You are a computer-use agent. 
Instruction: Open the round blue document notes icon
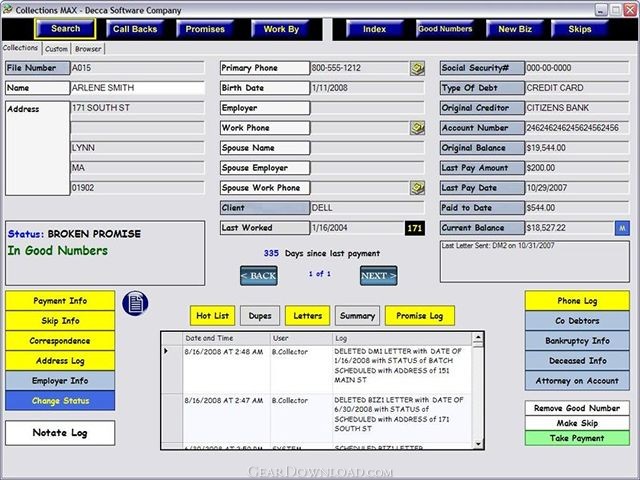pos(135,303)
